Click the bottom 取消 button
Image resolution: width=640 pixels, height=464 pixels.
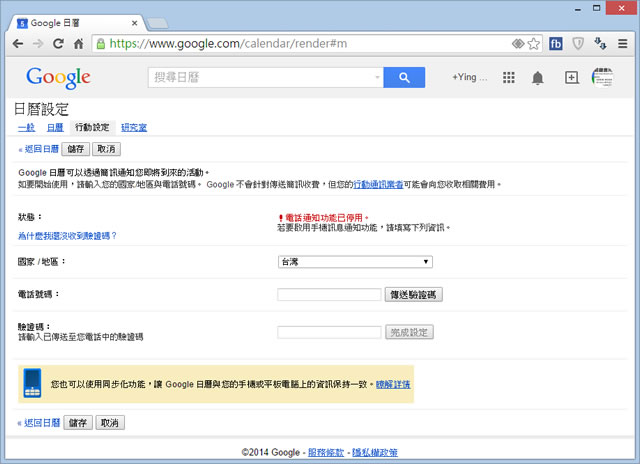110,423
